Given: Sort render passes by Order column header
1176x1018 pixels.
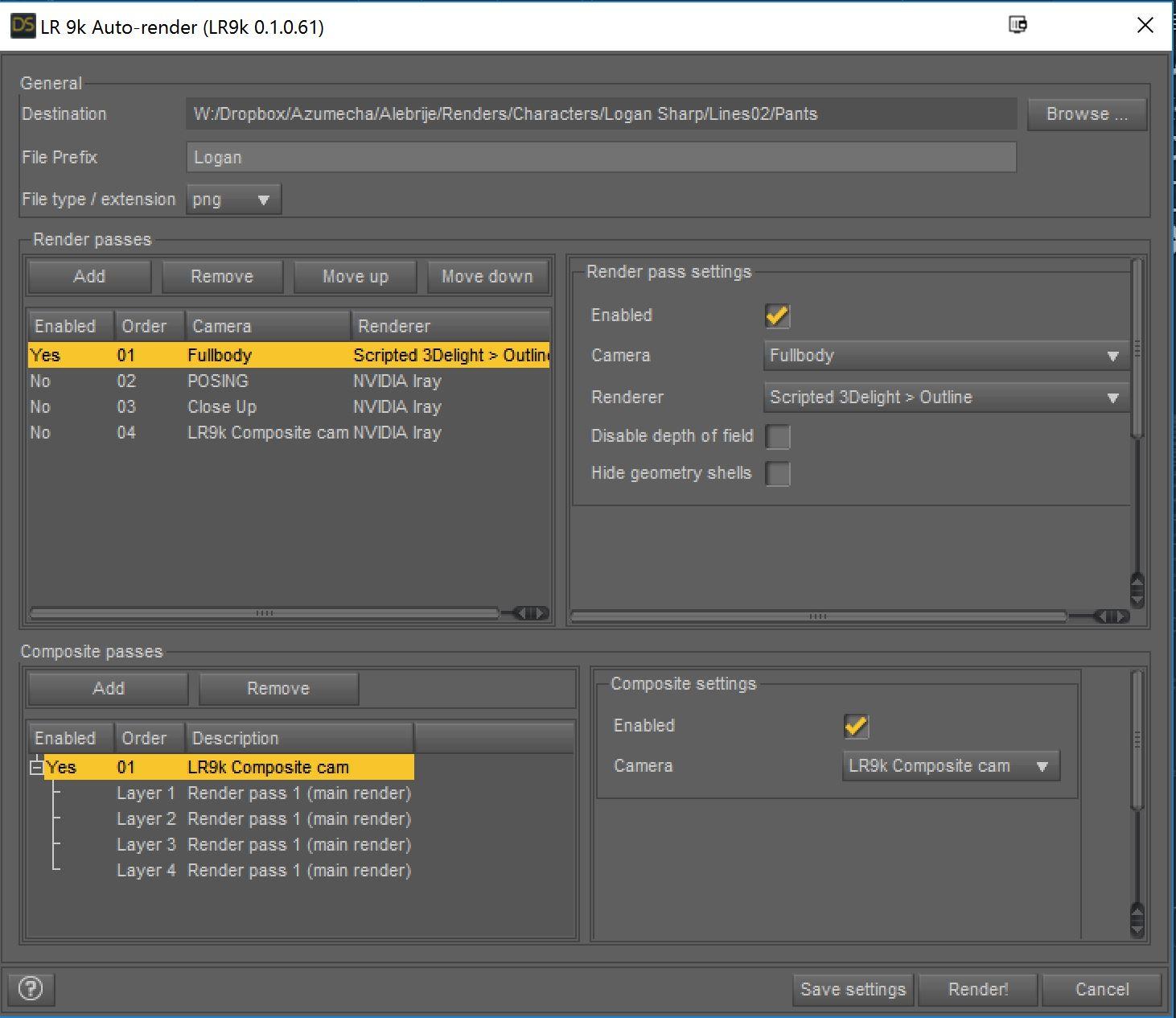Looking at the screenshot, I should point(150,327).
